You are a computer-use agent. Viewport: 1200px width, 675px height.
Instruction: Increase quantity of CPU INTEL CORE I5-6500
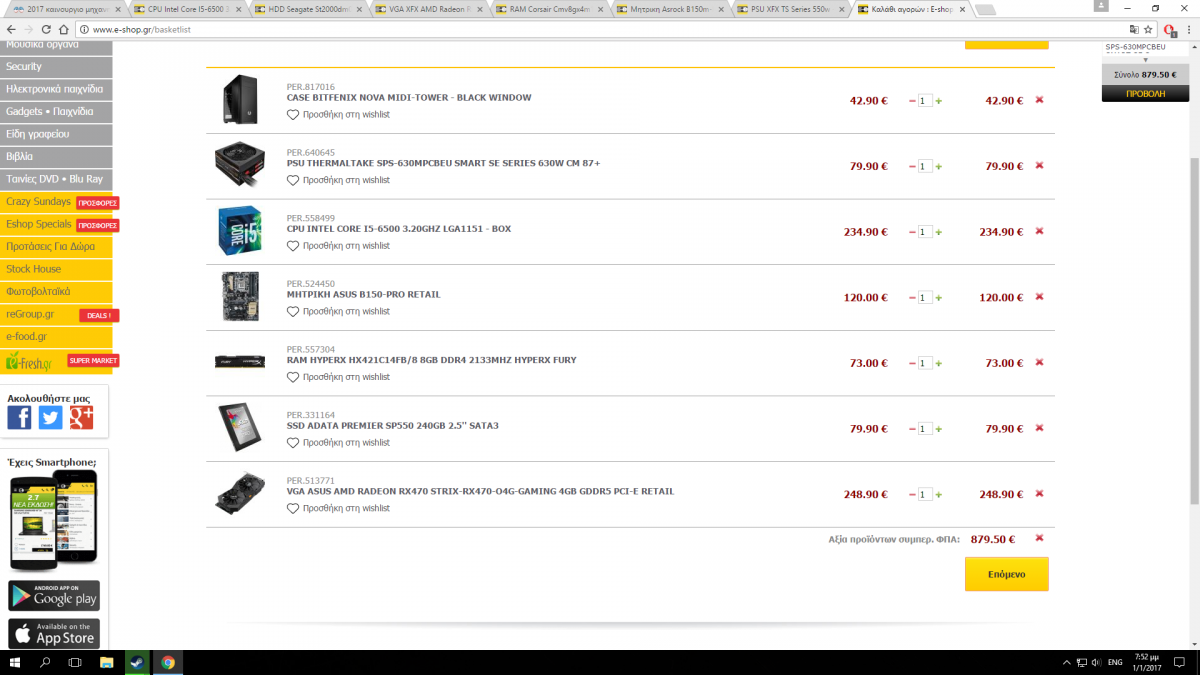click(939, 232)
